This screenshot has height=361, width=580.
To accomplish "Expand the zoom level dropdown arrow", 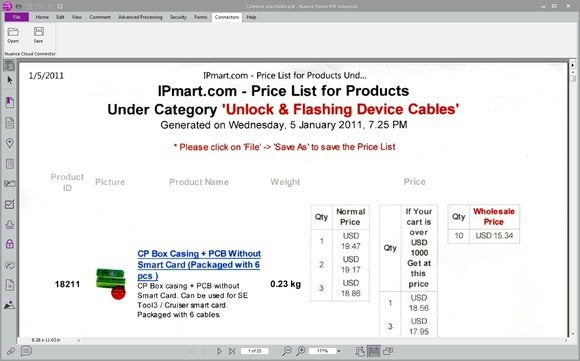I will click(x=339, y=351).
